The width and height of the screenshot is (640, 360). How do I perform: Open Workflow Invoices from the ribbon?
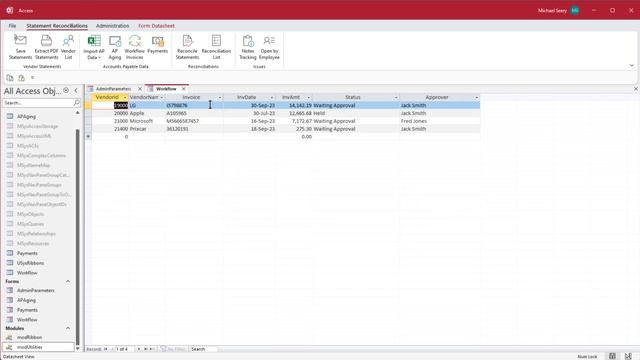point(135,47)
